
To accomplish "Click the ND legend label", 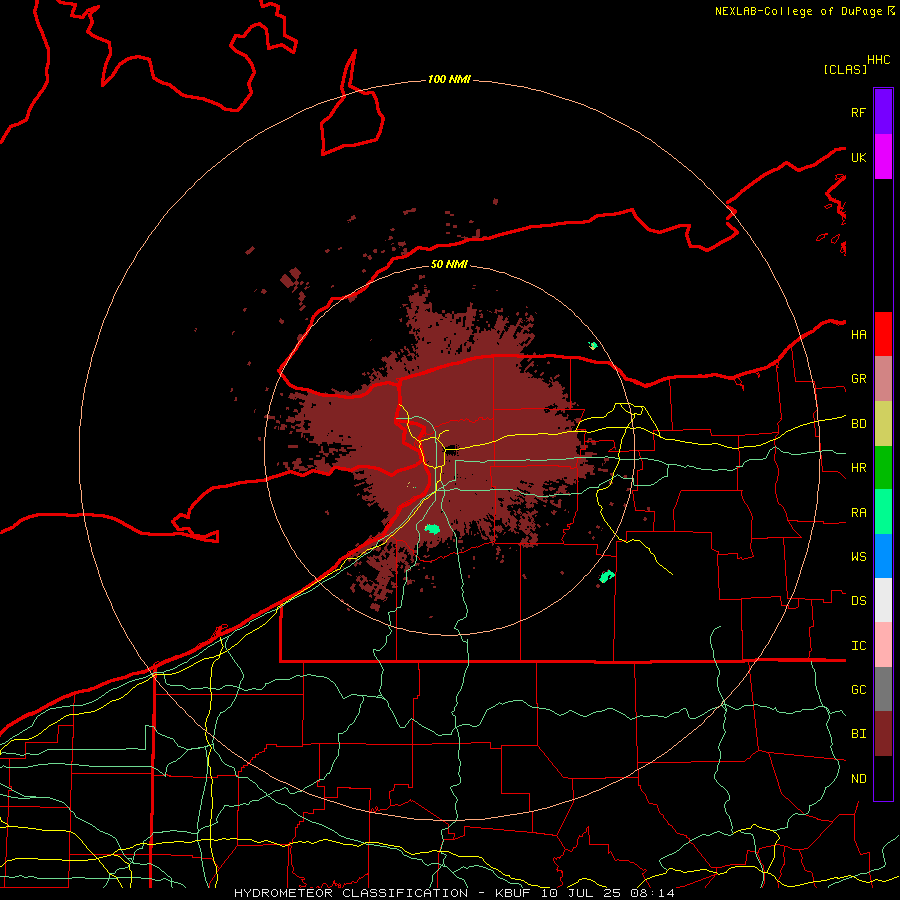I will pos(858,779).
